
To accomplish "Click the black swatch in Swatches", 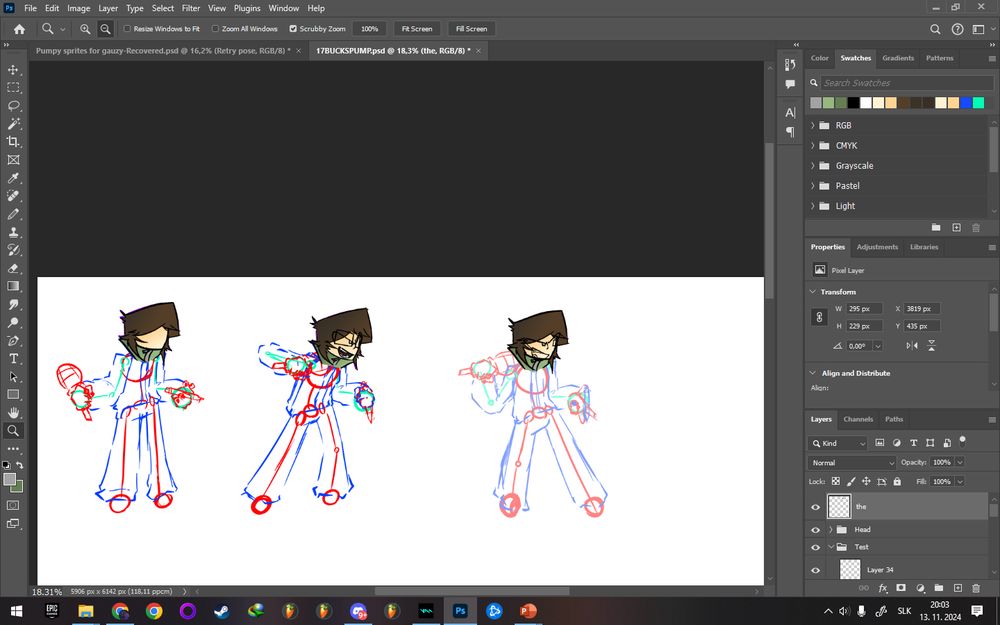I will click(853, 102).
